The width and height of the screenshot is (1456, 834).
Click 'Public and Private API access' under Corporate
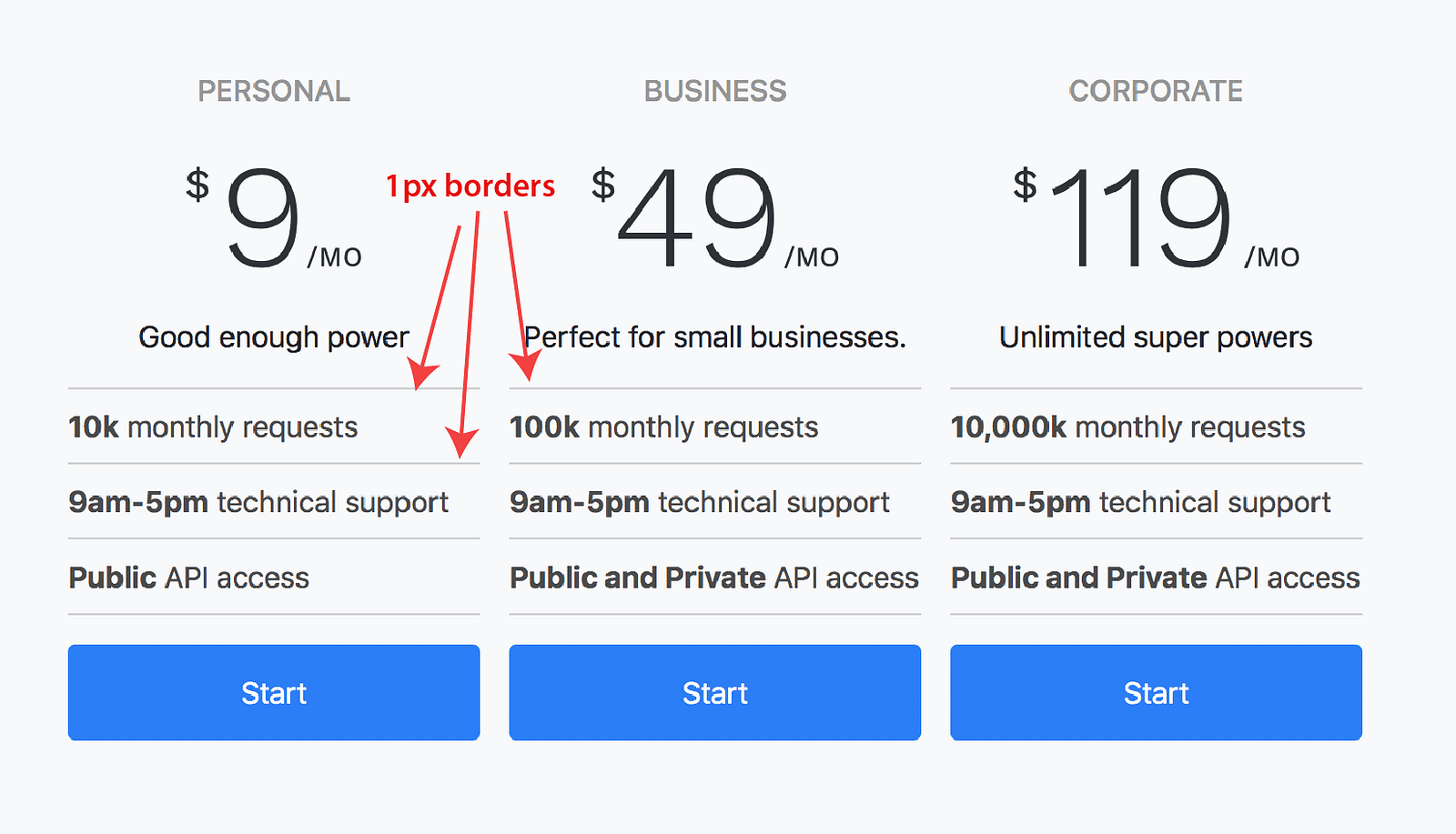pos(1156,578)
